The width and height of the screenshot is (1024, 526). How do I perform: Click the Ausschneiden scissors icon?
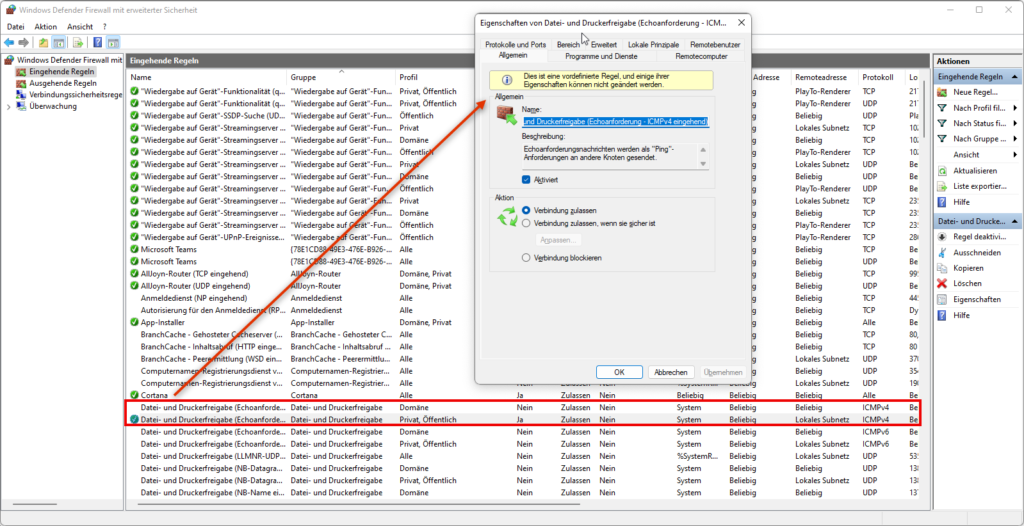942,252
